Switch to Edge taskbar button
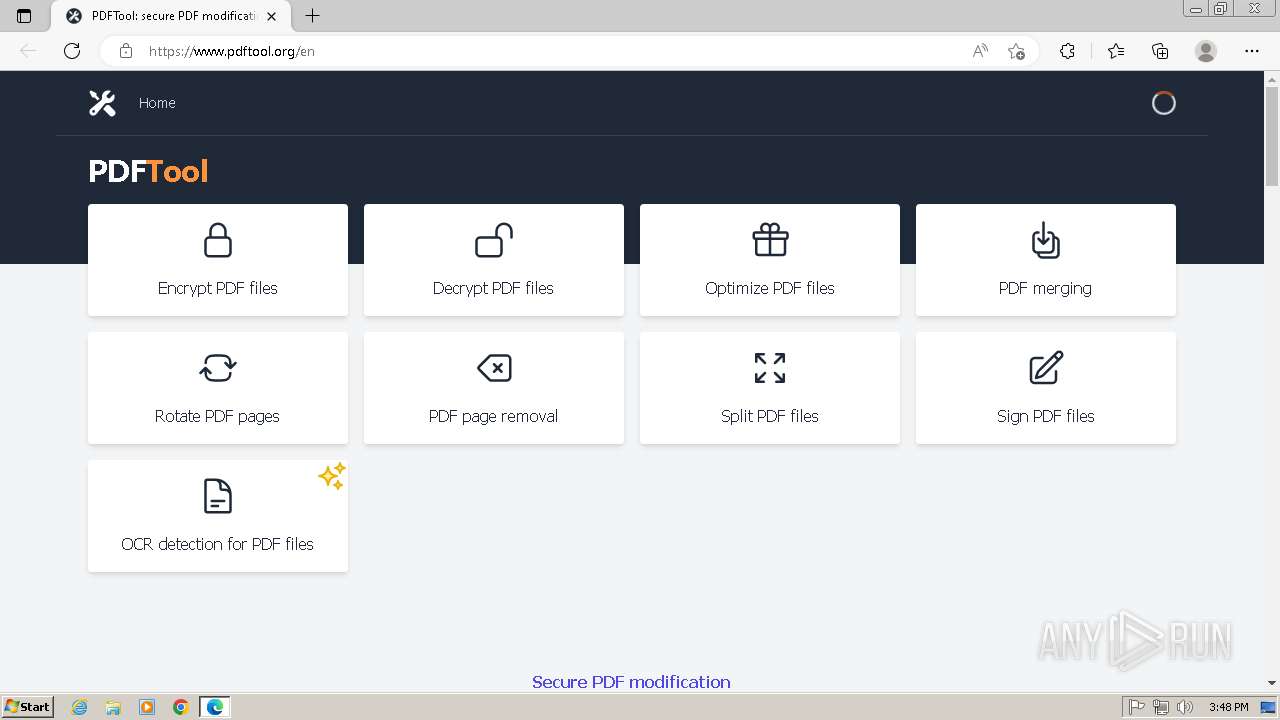 coord(215,707)
